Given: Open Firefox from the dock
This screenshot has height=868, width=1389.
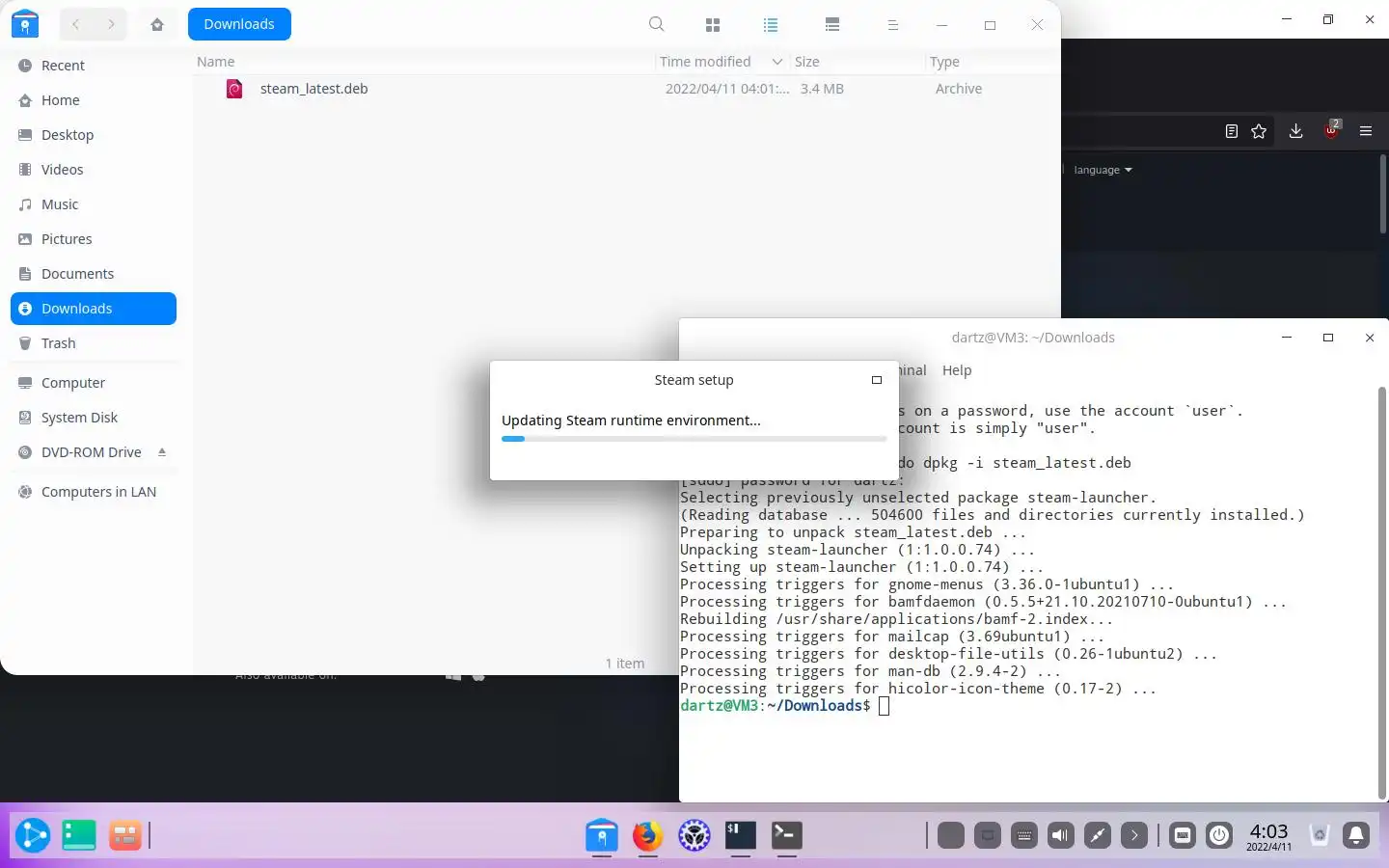Looking at the screenshot, I should 648,835.
